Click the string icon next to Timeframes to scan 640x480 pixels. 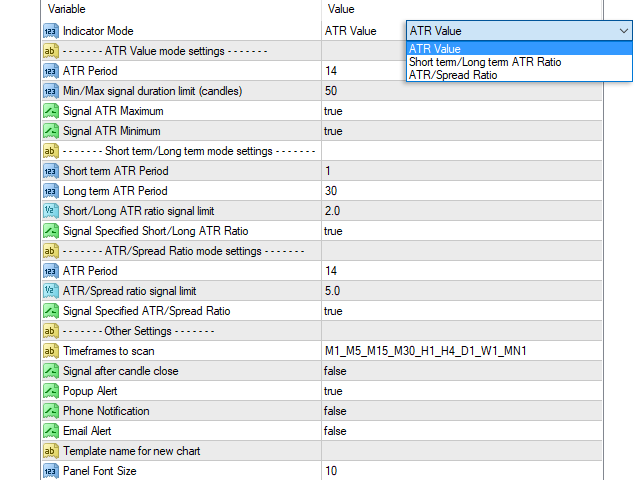(x=51, y=351)
